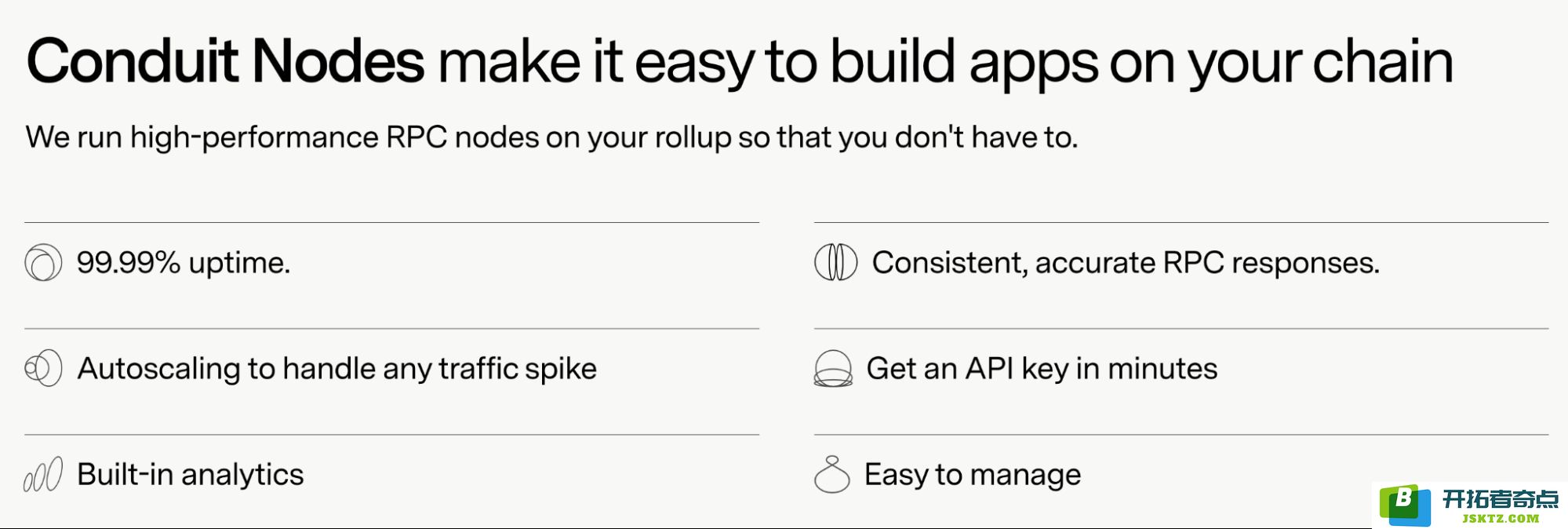Open the JSKTZ.COM watermark link
Image resolution: width=1568 pixels, height=529 pixels.
pyautogui.click(x=1501, y=518)
